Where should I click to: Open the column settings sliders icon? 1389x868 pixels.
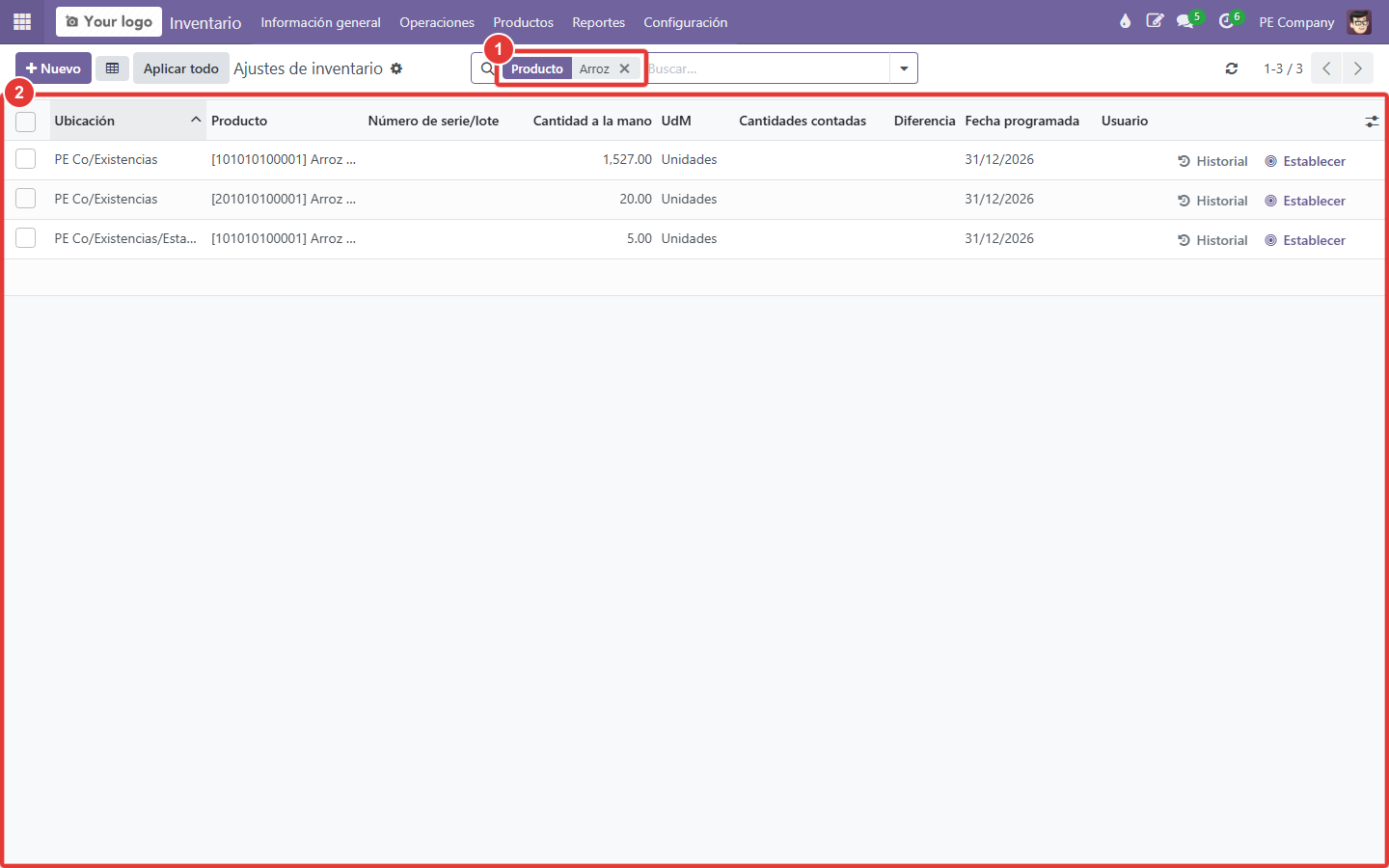1372,122
